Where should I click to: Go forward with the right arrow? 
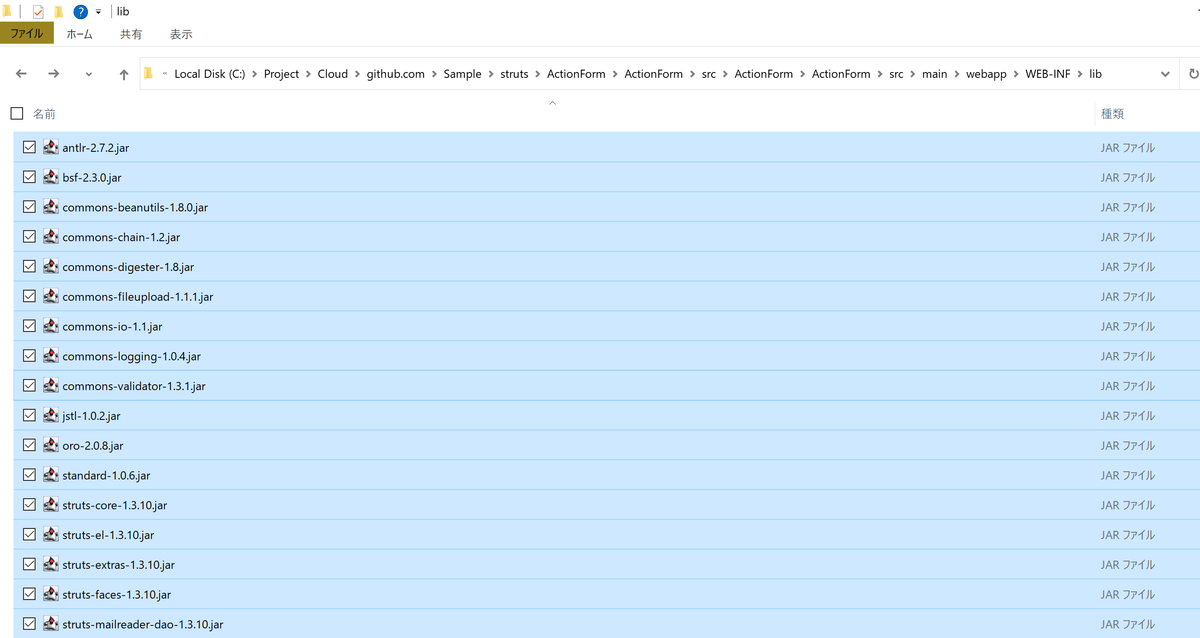(x=54, y=74)
